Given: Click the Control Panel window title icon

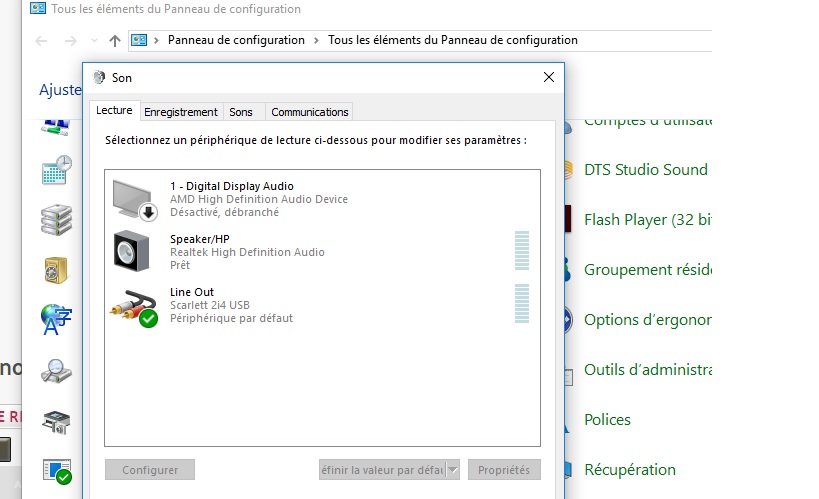Looking at the screenshot, I should [x=38, y=8].
